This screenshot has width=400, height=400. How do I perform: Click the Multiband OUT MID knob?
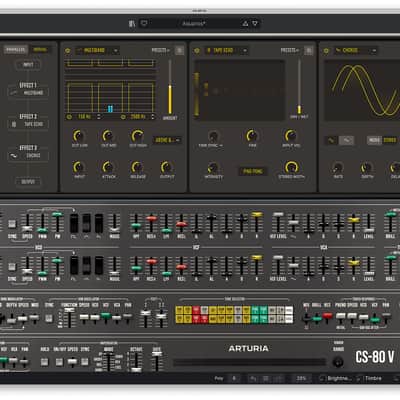point(108,136)
